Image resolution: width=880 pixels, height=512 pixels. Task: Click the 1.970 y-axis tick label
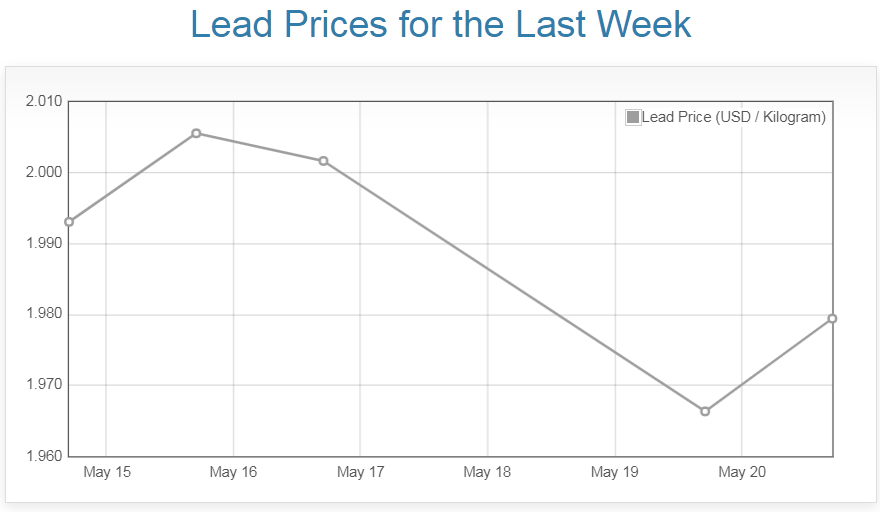(43, 385)
